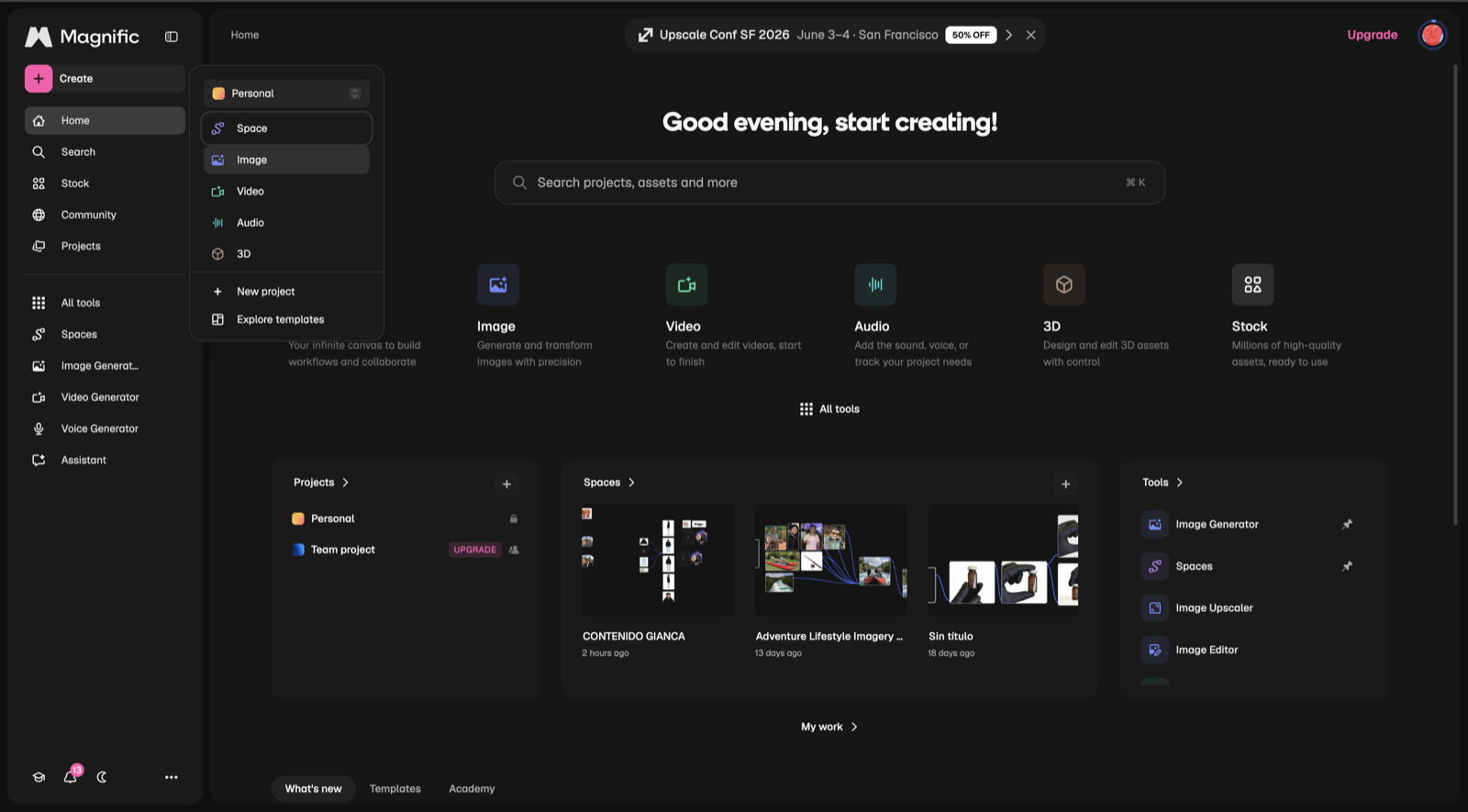Screen dimensions: 1468x812
Task: Go to Home in the sidebar
Action: pos(105,120)
